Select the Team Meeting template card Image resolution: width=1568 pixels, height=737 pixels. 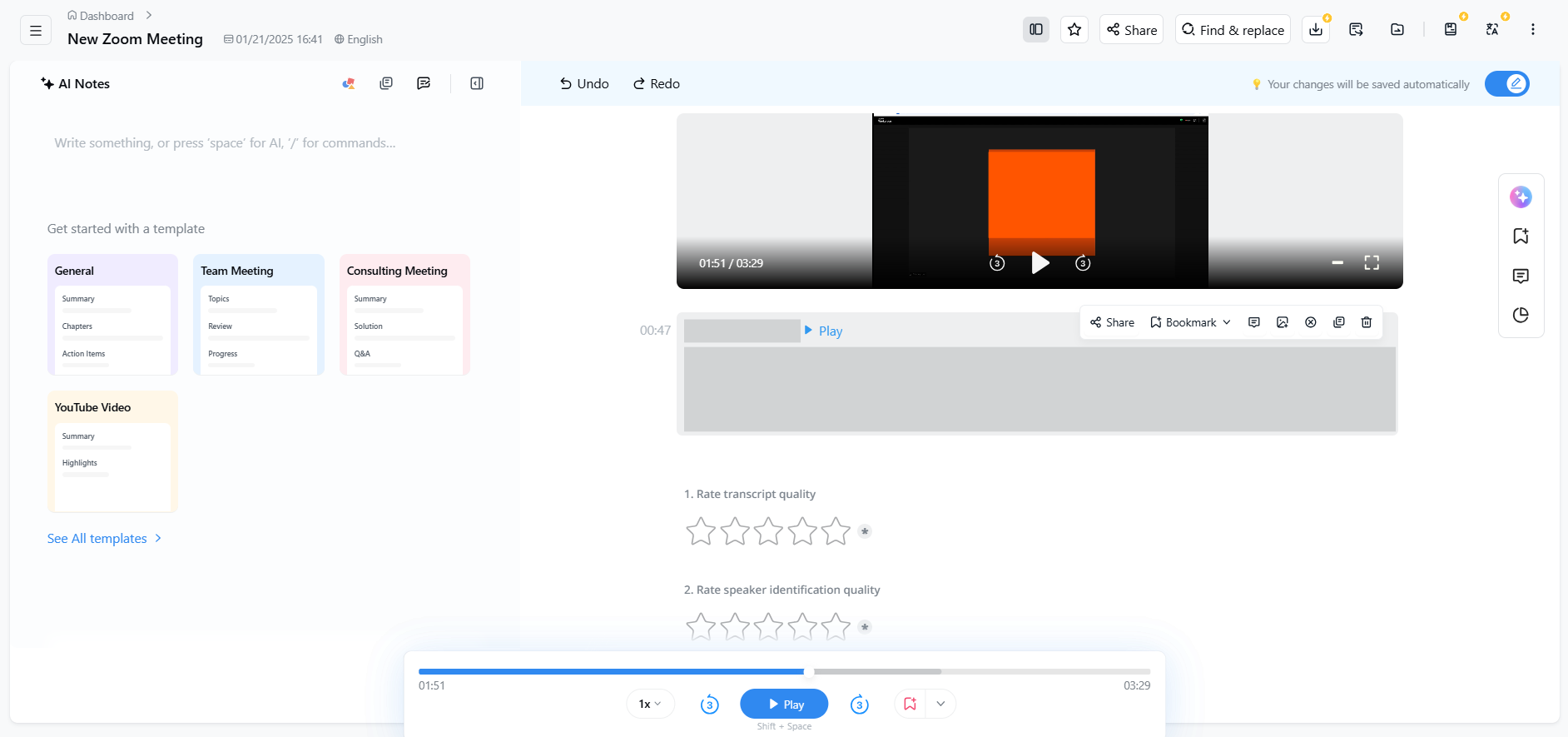pyautogui.click(x=259, y=315)
